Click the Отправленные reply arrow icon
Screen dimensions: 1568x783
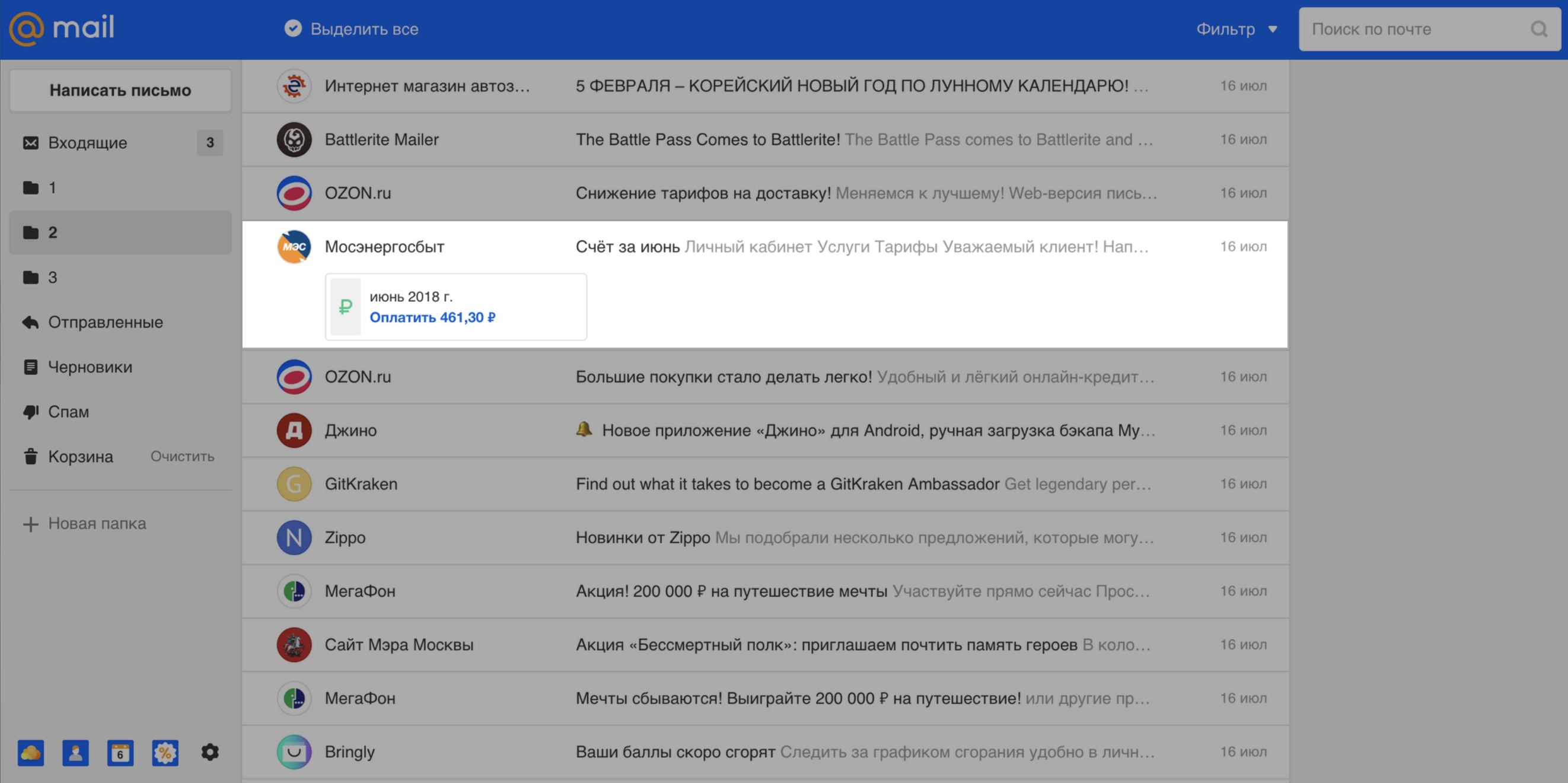point(30,322)
